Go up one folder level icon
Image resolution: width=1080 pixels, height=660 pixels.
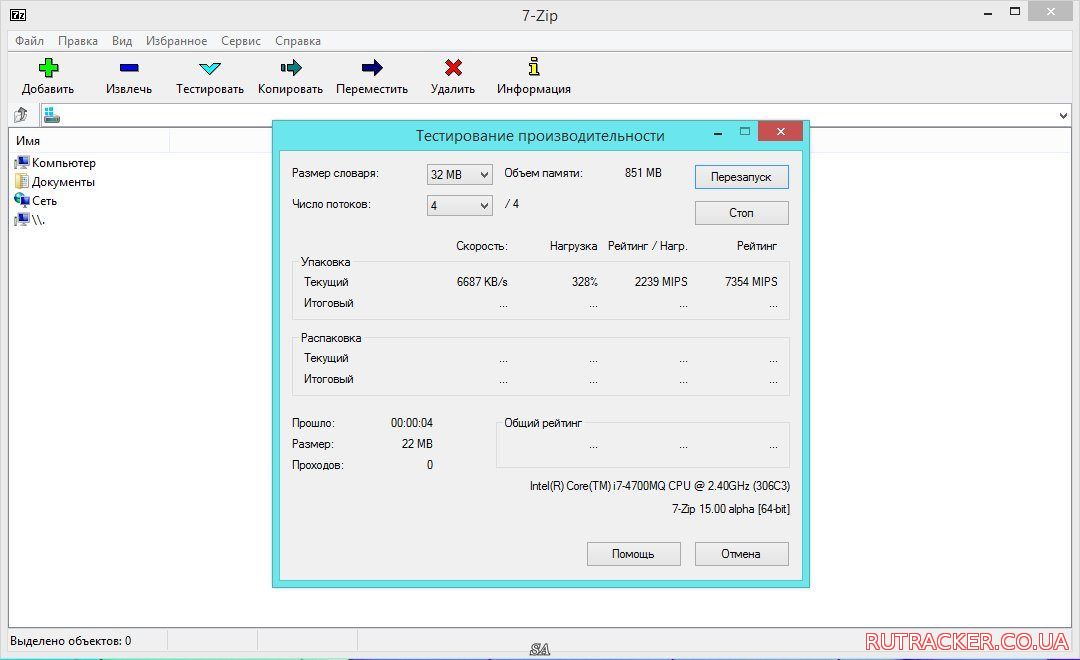[x=21, y=114]
